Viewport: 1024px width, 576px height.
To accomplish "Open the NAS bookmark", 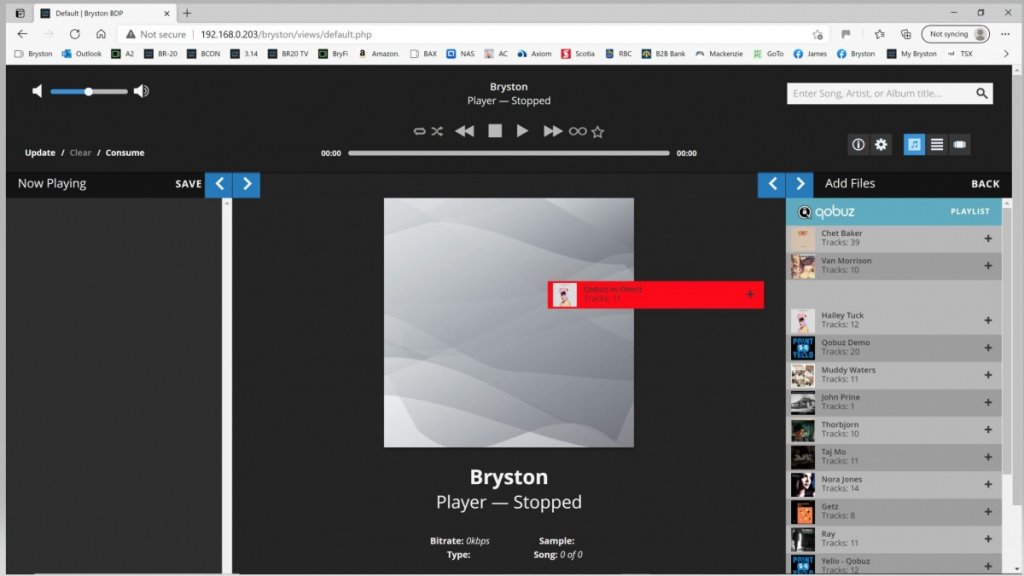I will [x=460, y=54].
